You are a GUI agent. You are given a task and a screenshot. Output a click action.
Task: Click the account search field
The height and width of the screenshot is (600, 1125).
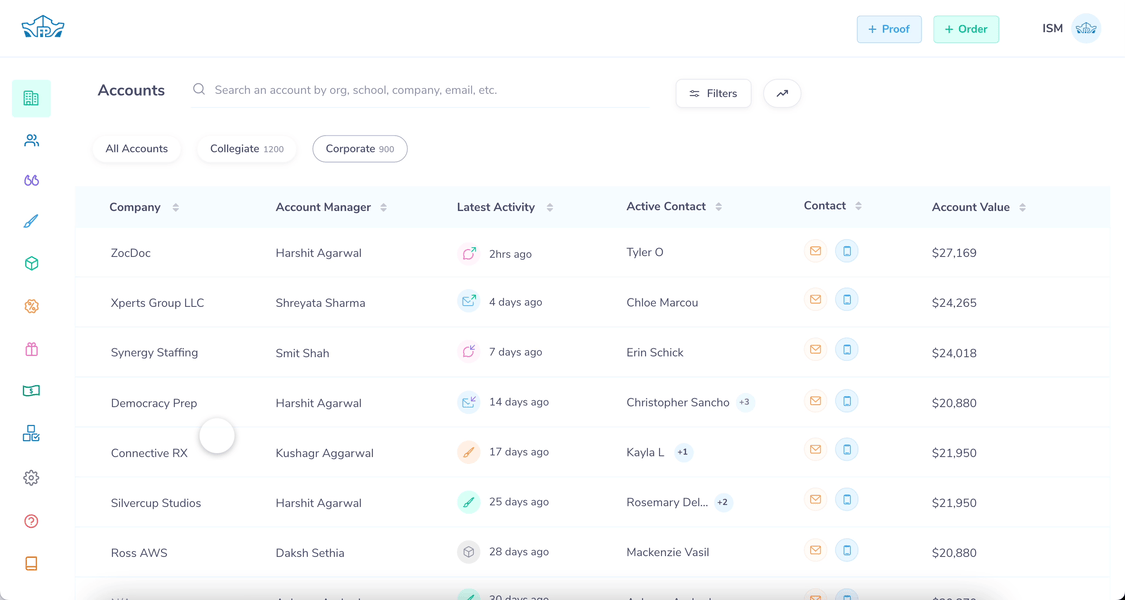pyautogui.click(x=420, y=90)
